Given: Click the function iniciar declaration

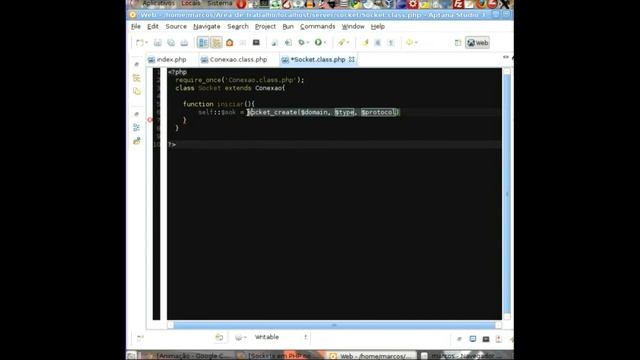Looking at the screenshot, I should (219, 104).
